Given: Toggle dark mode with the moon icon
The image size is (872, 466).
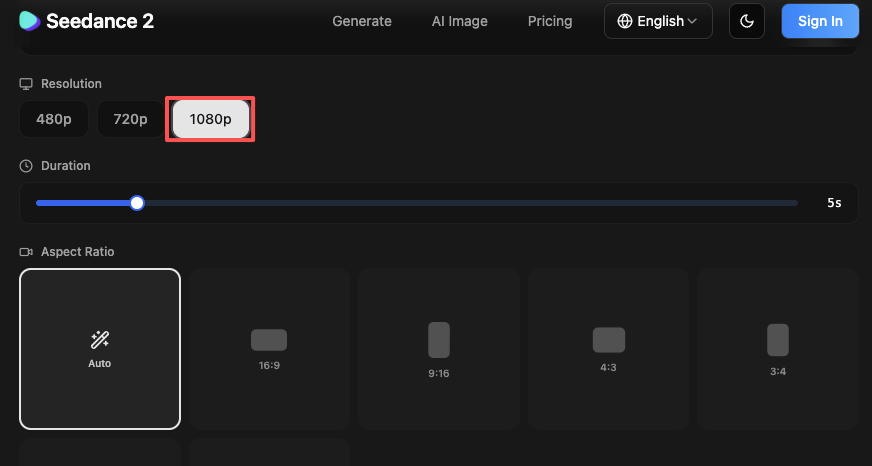Looking at the screenshot, I should [x=747, y=21].
